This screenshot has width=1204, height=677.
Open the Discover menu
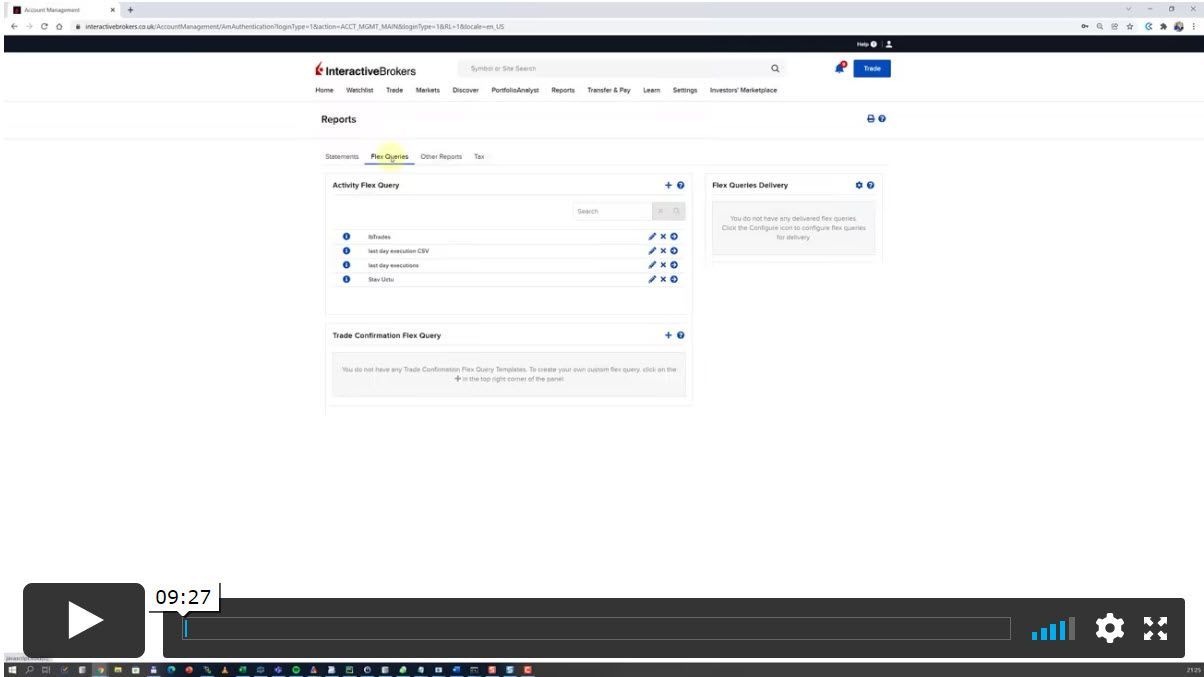tap(466, 90)
